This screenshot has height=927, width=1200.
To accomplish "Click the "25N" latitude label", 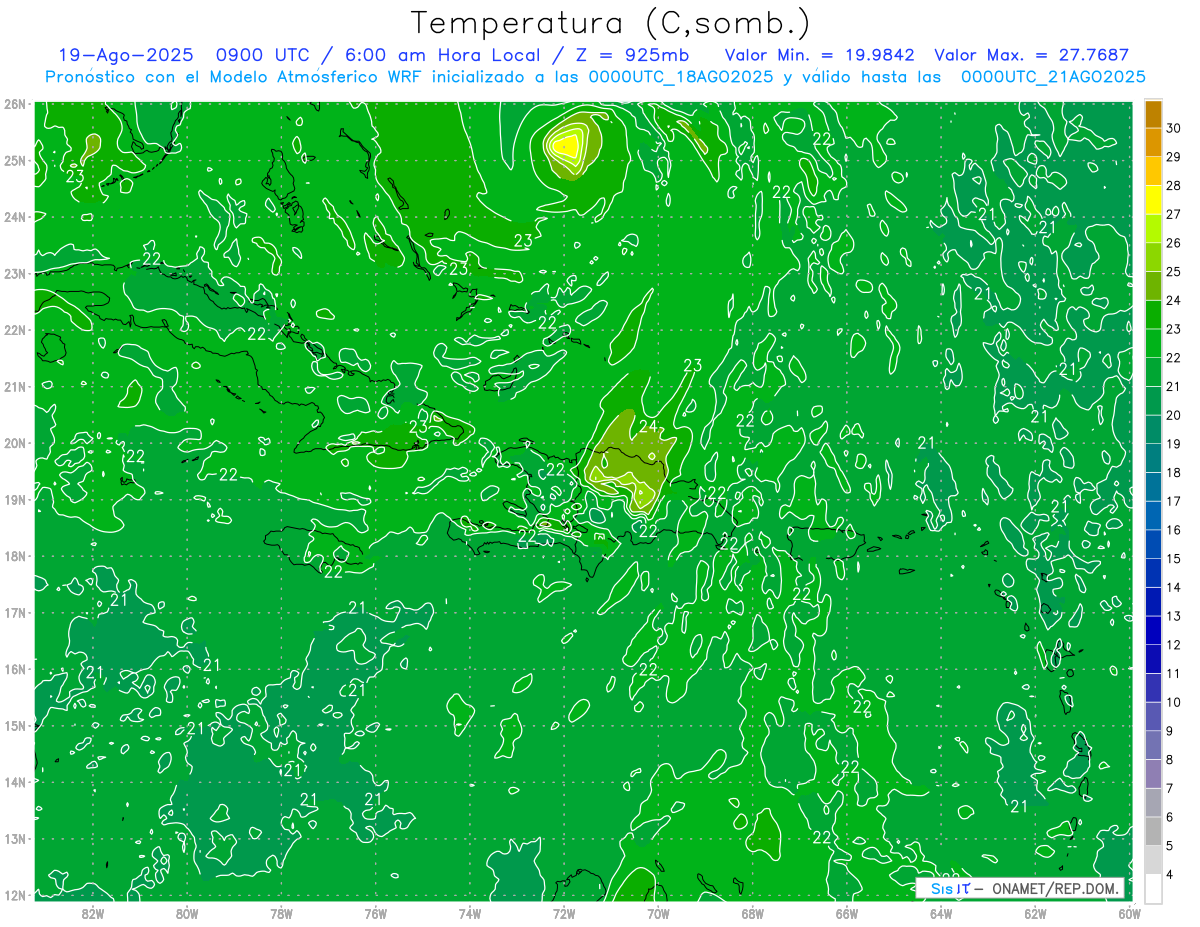I will coord(15,161).
